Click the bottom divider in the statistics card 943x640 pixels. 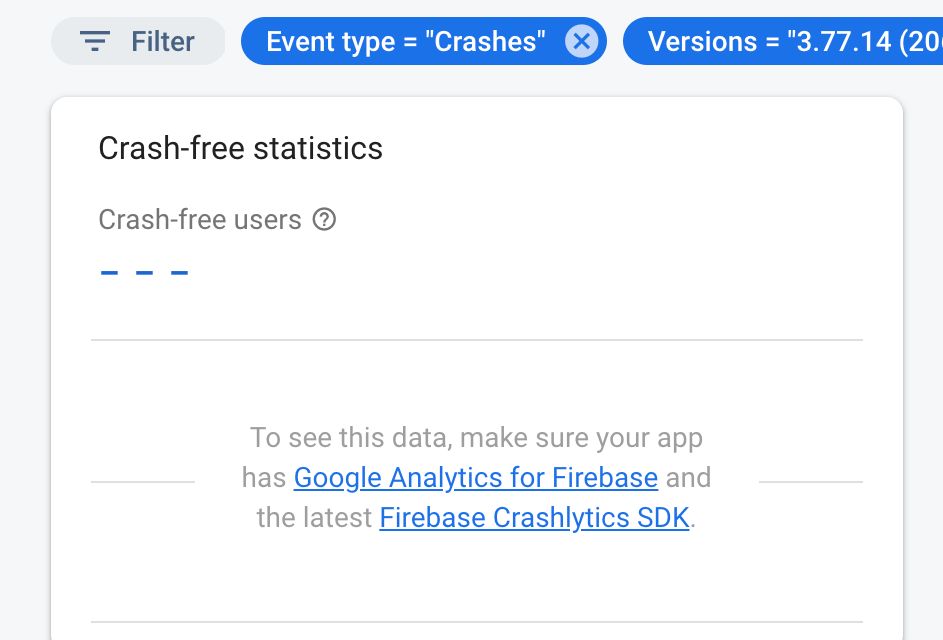pyautogui.click(x=476, y=622)
